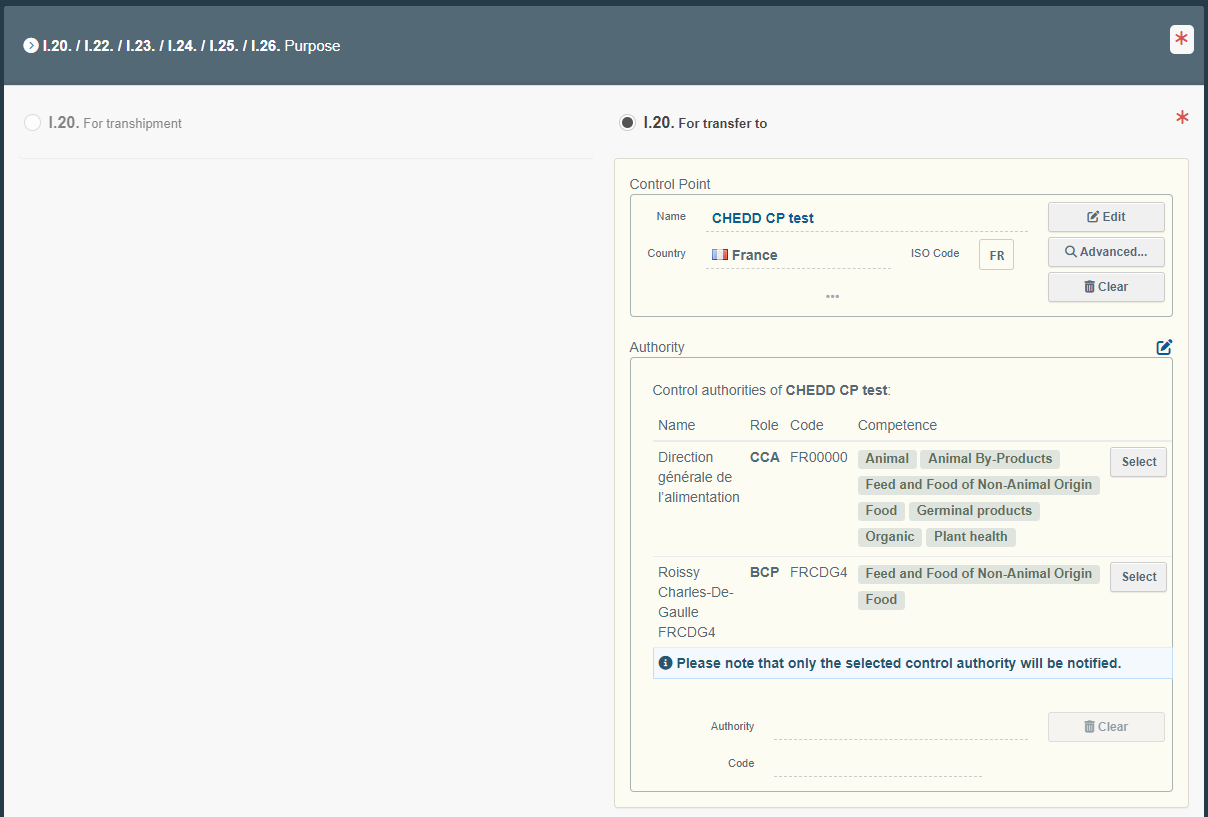
Task: Click the France flag icon
Action: pos(719,255)
